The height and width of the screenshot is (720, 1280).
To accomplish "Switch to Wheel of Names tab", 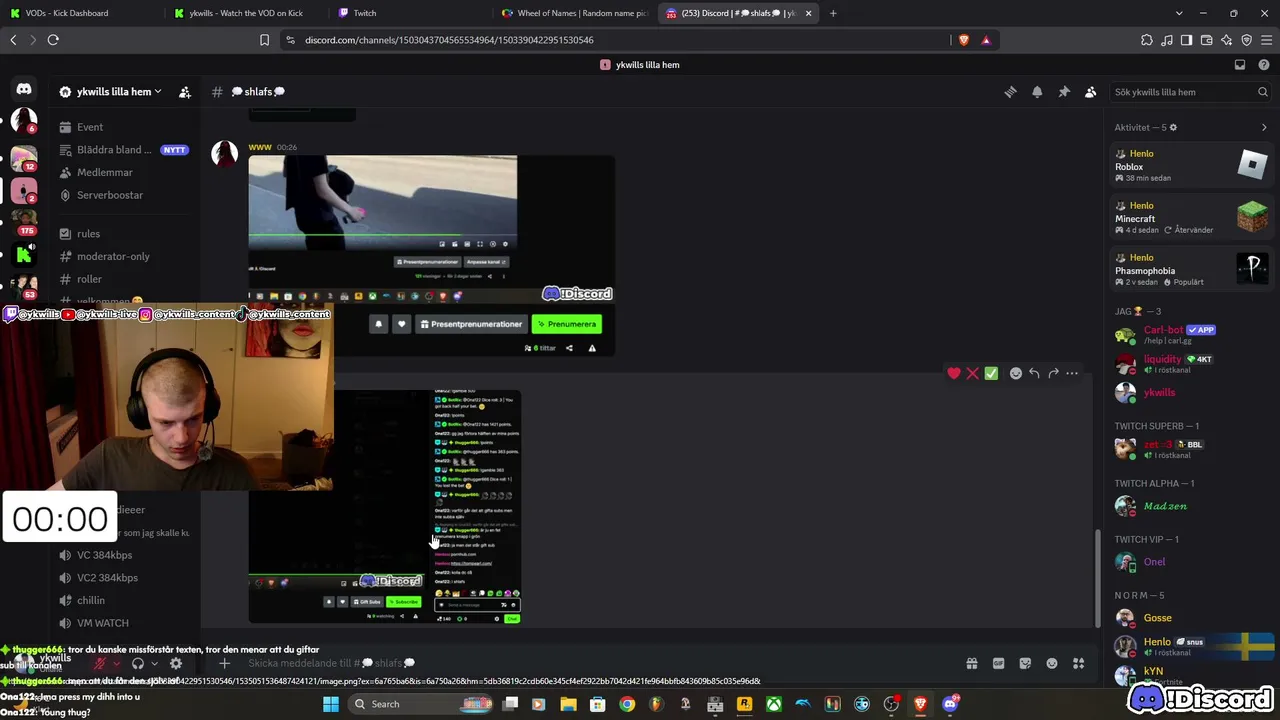I will coord(575,13).
